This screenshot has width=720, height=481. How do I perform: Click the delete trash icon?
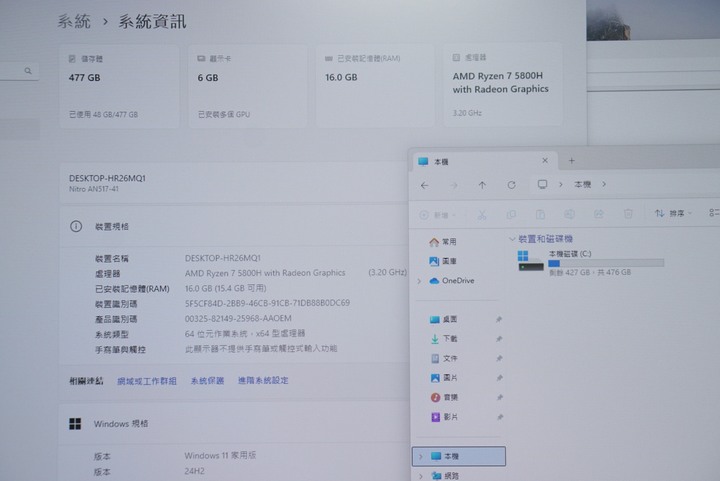click(x=628, y=214)
